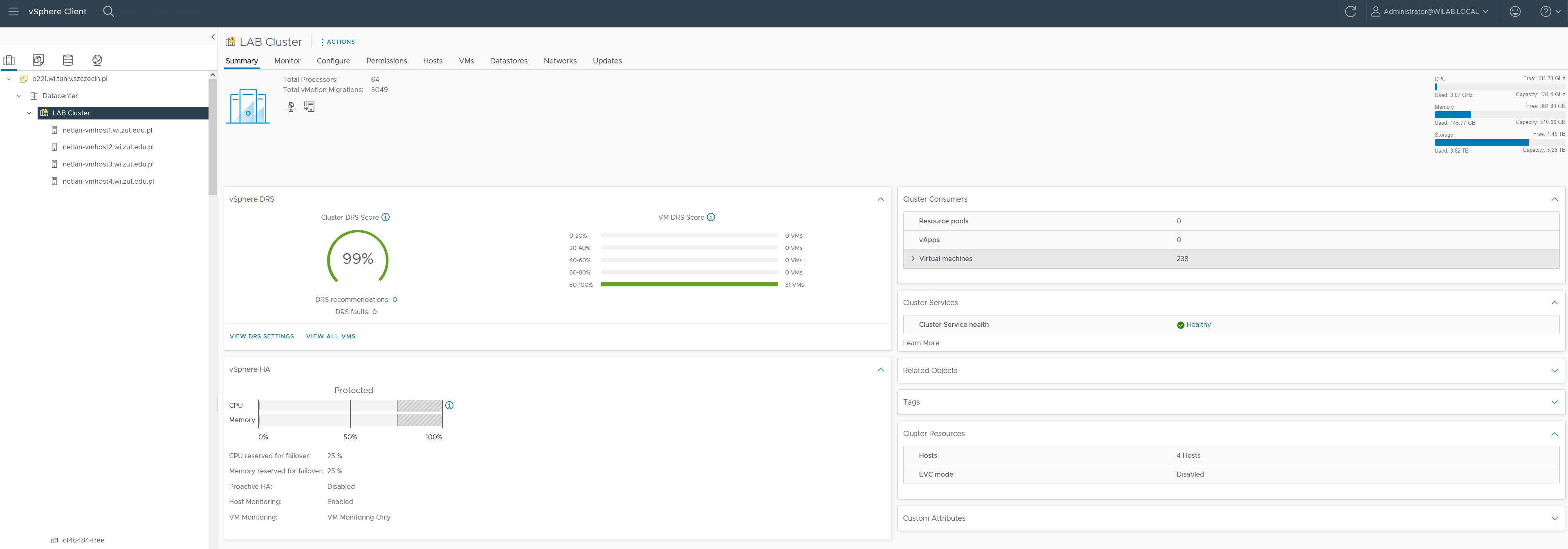Click the green 80-100% VM DRS bar
1568x549 pixels.
[689, 285]
